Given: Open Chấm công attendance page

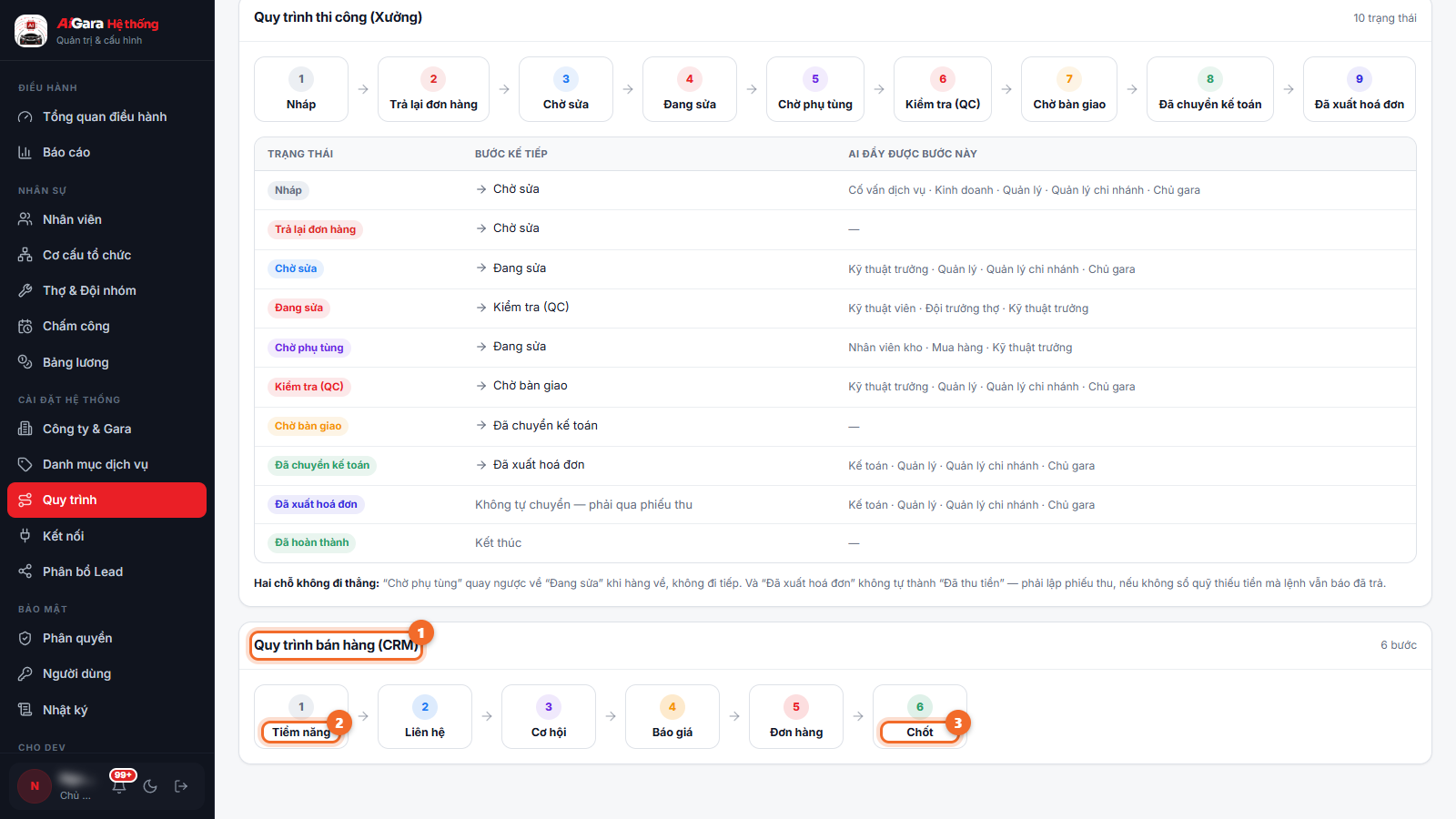Looking at the screenshot, I should click(x=107, y=326).
